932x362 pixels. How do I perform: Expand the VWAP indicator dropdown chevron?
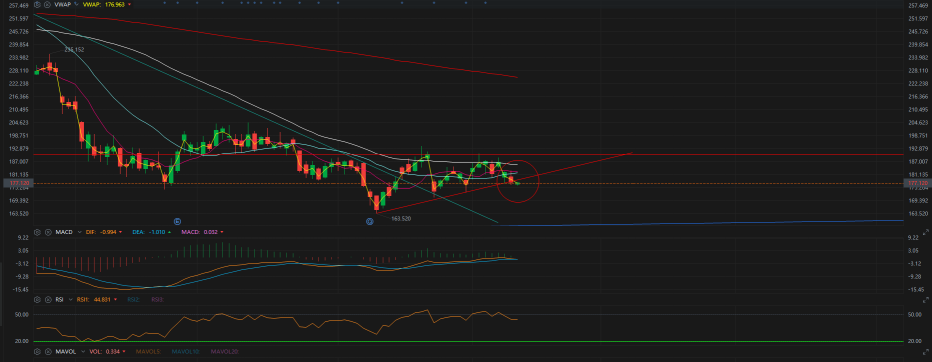(x=76, y=4)
